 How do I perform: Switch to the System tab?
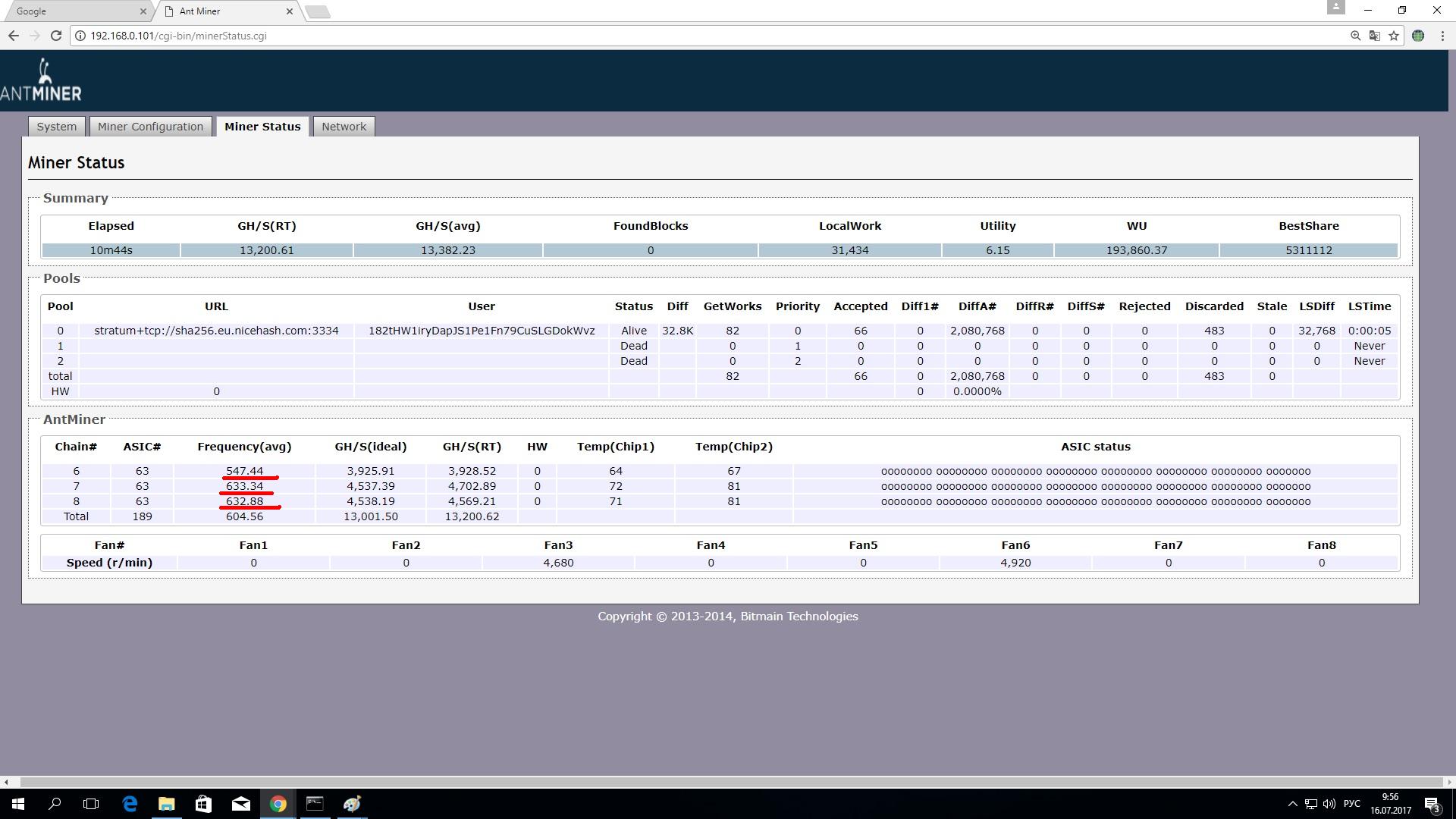57,127
